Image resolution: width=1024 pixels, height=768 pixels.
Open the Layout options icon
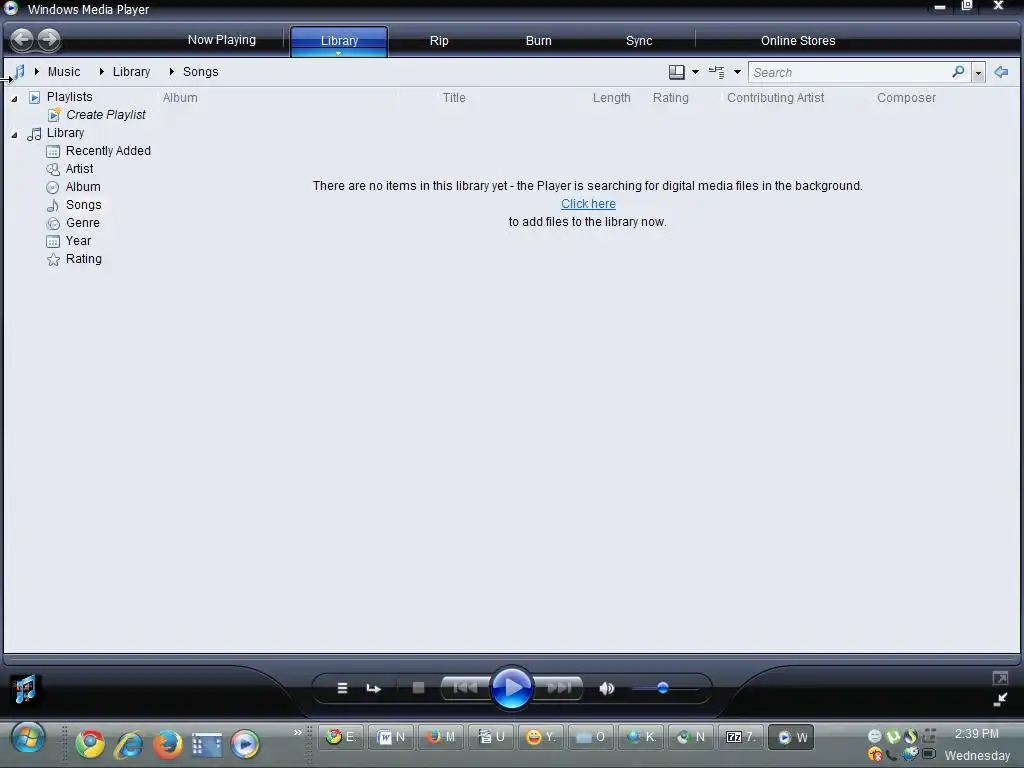click(x=677, y=72)
